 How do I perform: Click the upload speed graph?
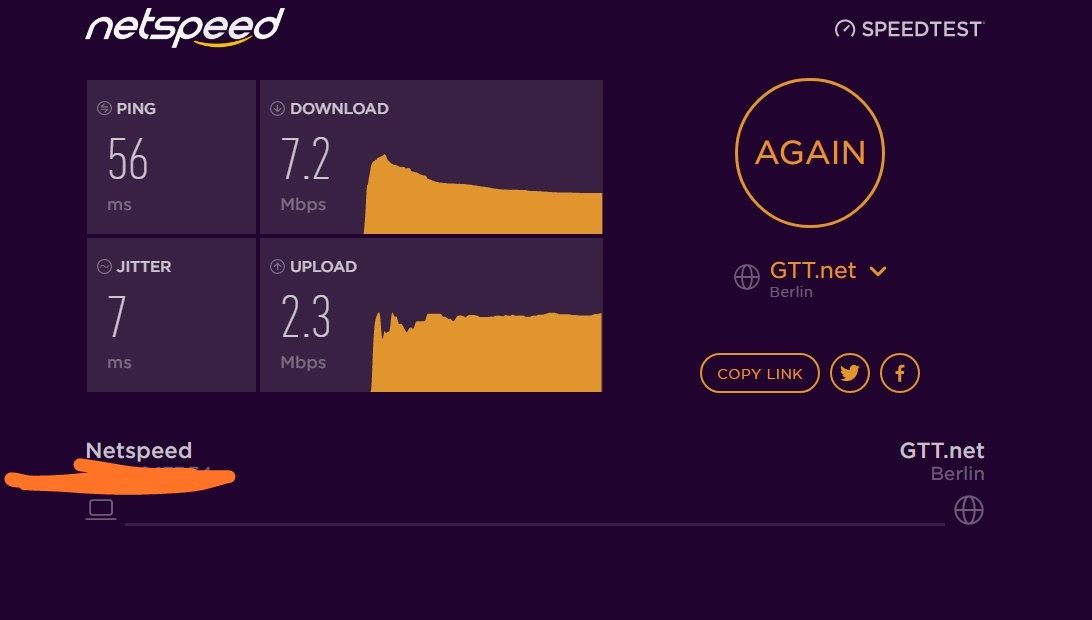click(x=486, y=352)
